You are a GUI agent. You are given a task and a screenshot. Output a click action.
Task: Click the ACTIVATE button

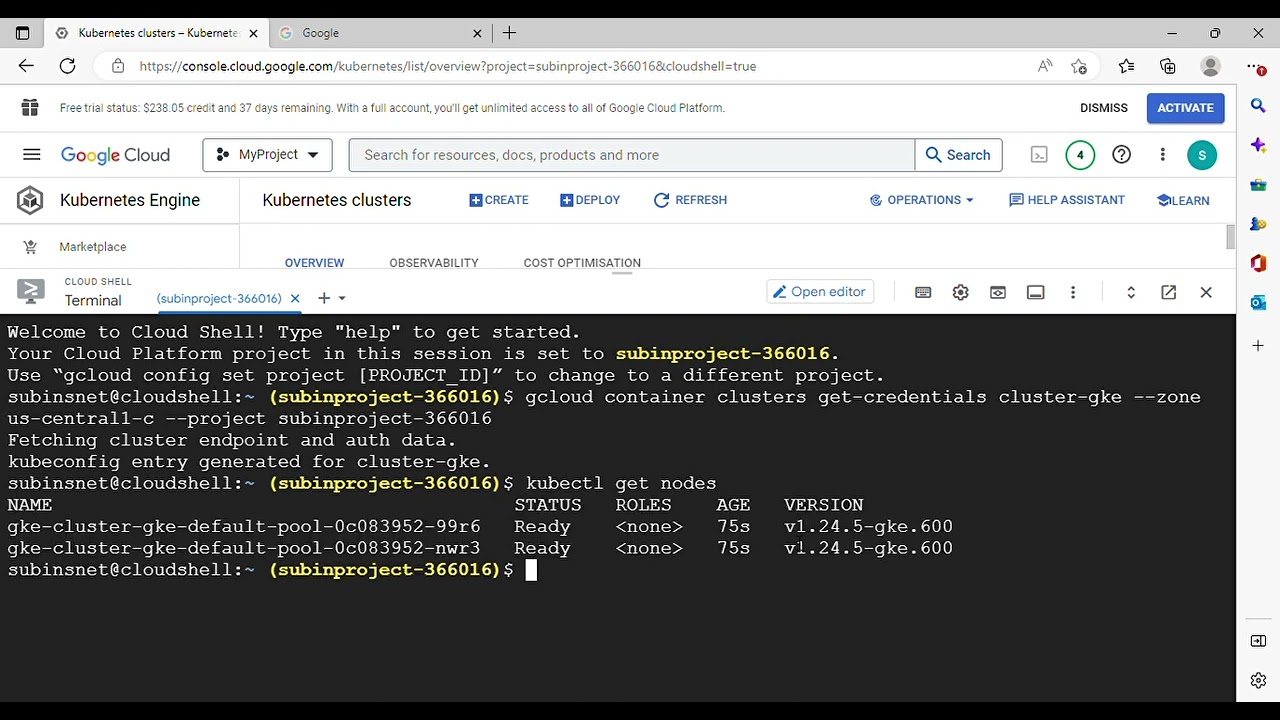point(1185,108)
